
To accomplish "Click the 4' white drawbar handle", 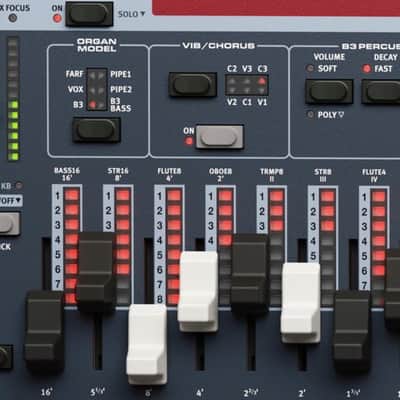I will click(x=198, y=292).
